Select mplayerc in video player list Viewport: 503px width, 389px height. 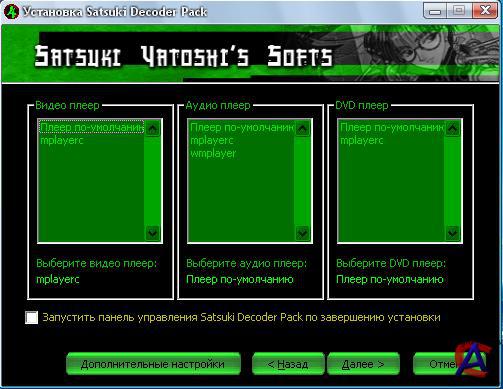pyautogui.click(x=62, y=140)
